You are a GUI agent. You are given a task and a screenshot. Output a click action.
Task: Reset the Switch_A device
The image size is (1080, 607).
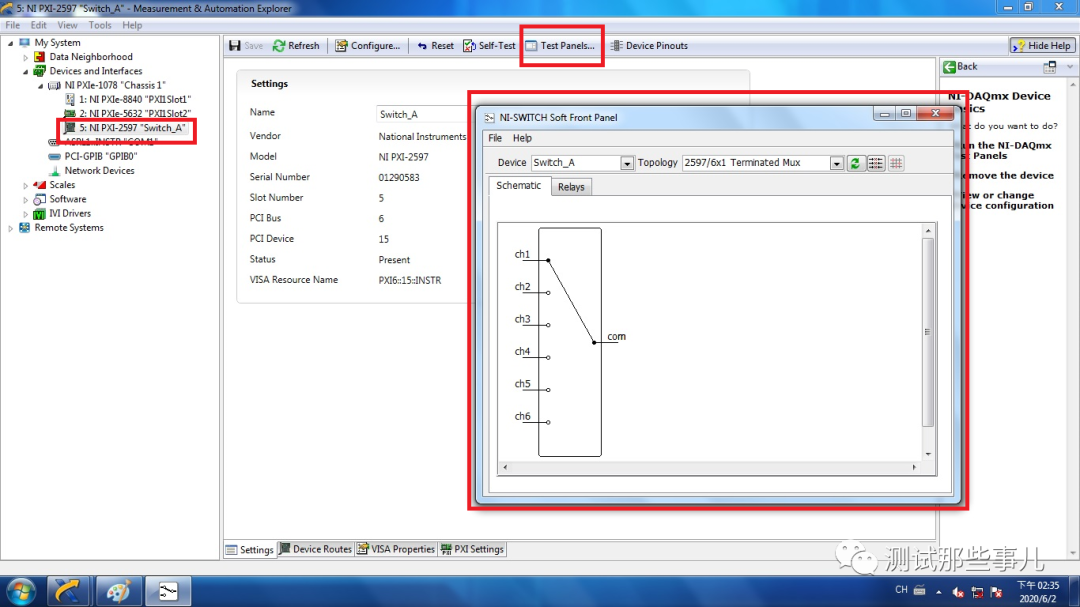[435, 45]
